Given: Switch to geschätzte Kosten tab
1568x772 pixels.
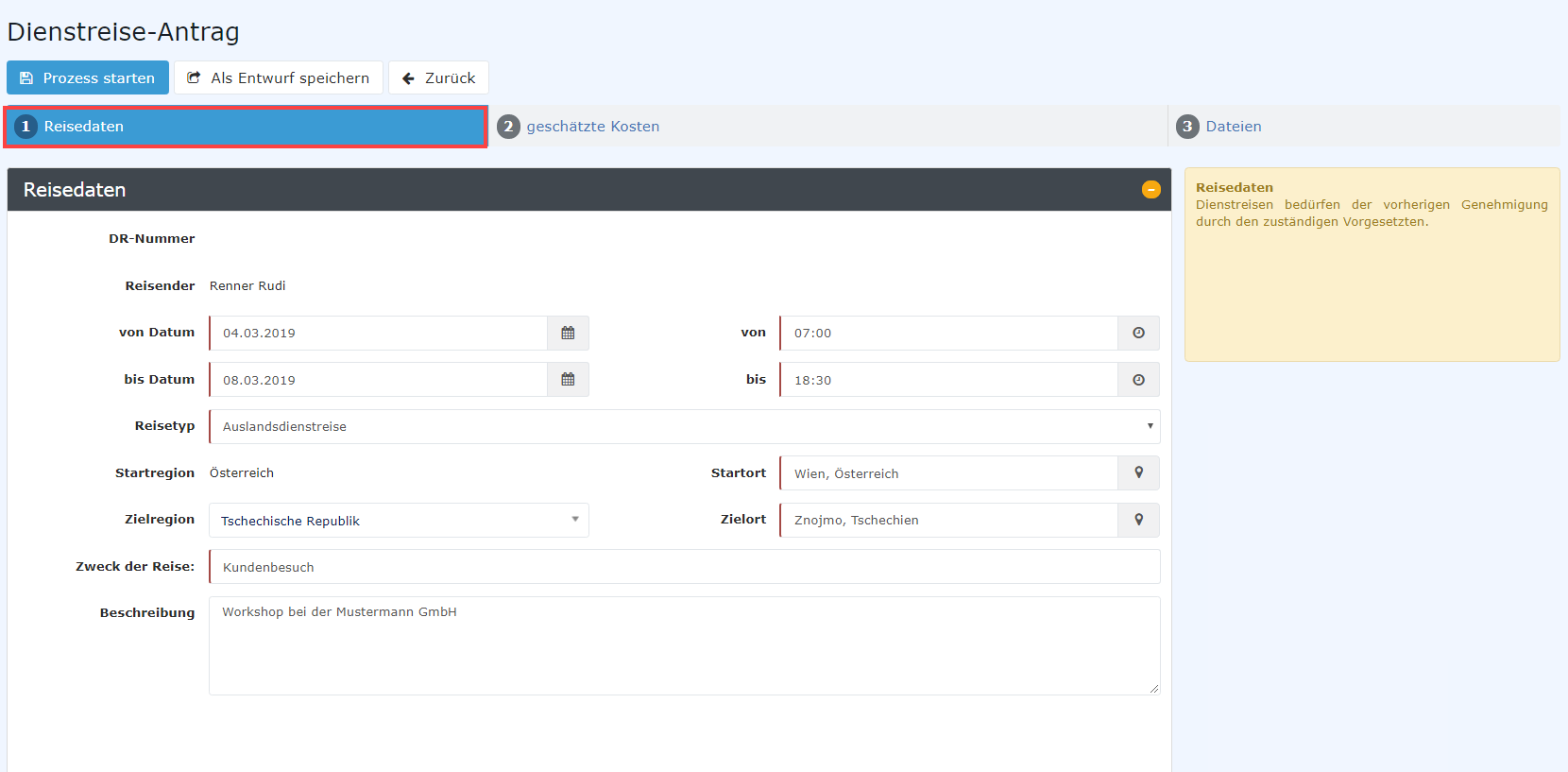Looking at the screenshot, I should click(x=592, y=127).
